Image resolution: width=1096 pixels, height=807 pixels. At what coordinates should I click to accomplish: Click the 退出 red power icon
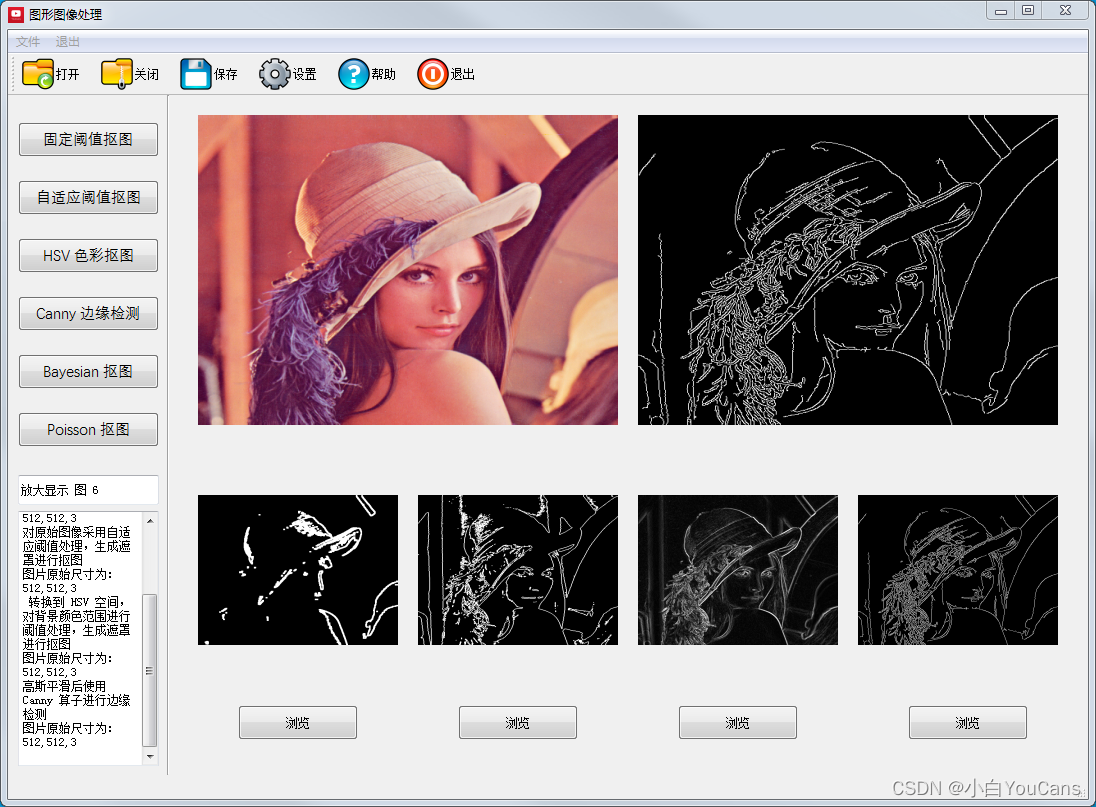(x=433, y=74)
